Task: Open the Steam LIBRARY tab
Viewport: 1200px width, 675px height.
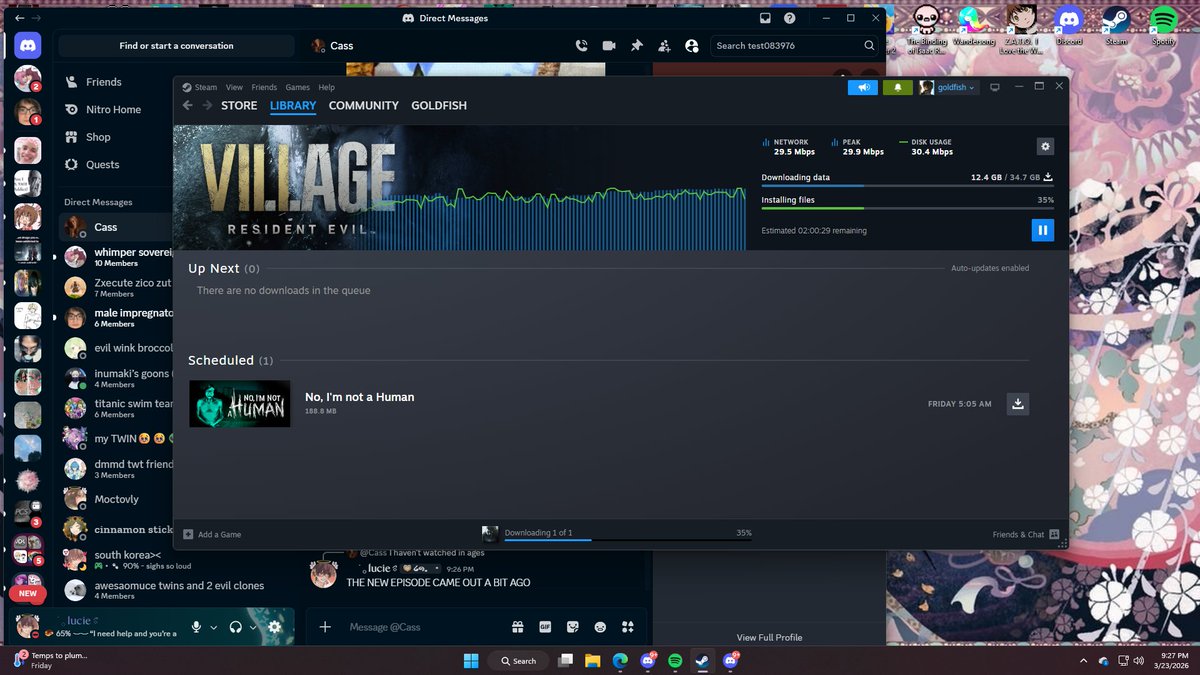Action: (293, 105)
